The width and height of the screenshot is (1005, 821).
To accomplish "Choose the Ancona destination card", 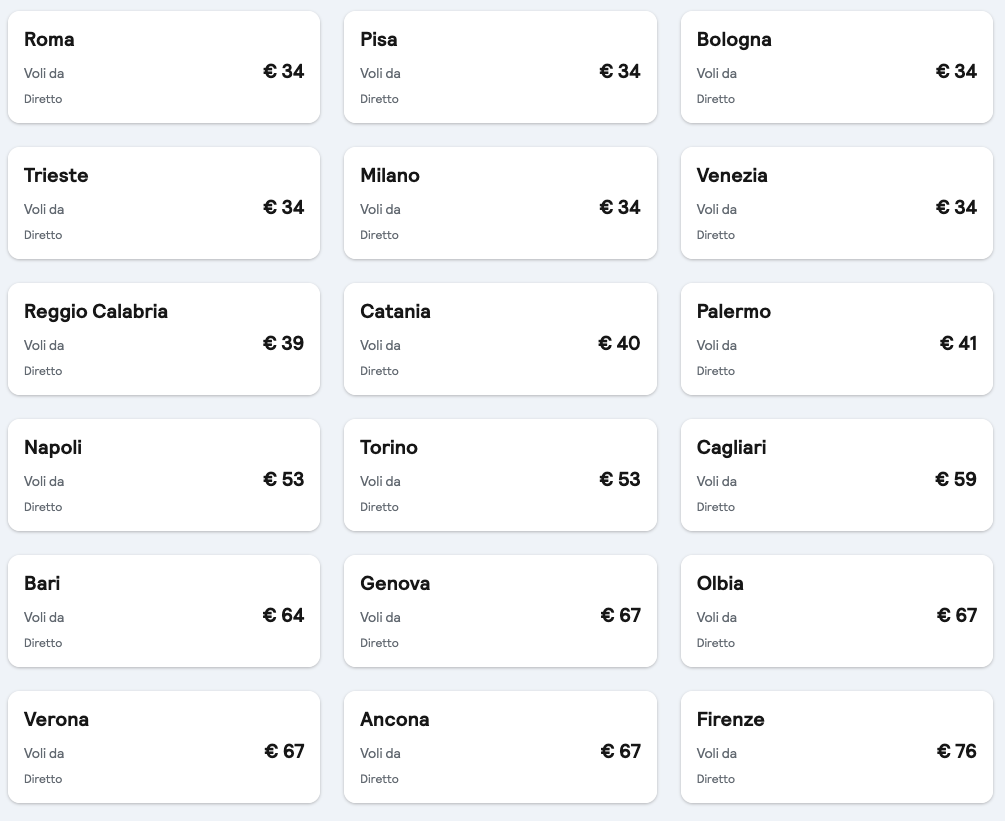I will 500,747.
